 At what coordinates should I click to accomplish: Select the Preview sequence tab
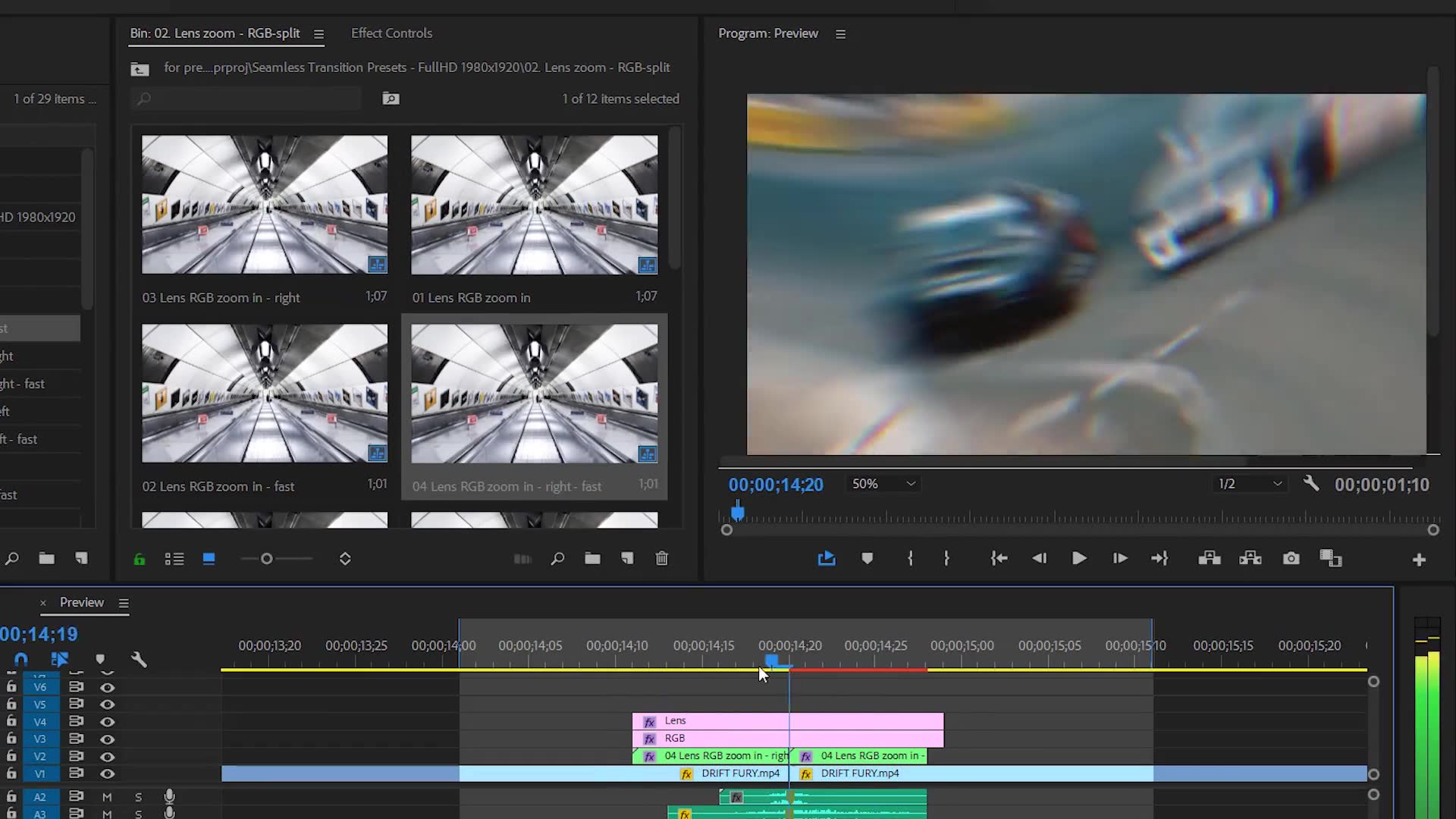[x=82, y=603]
